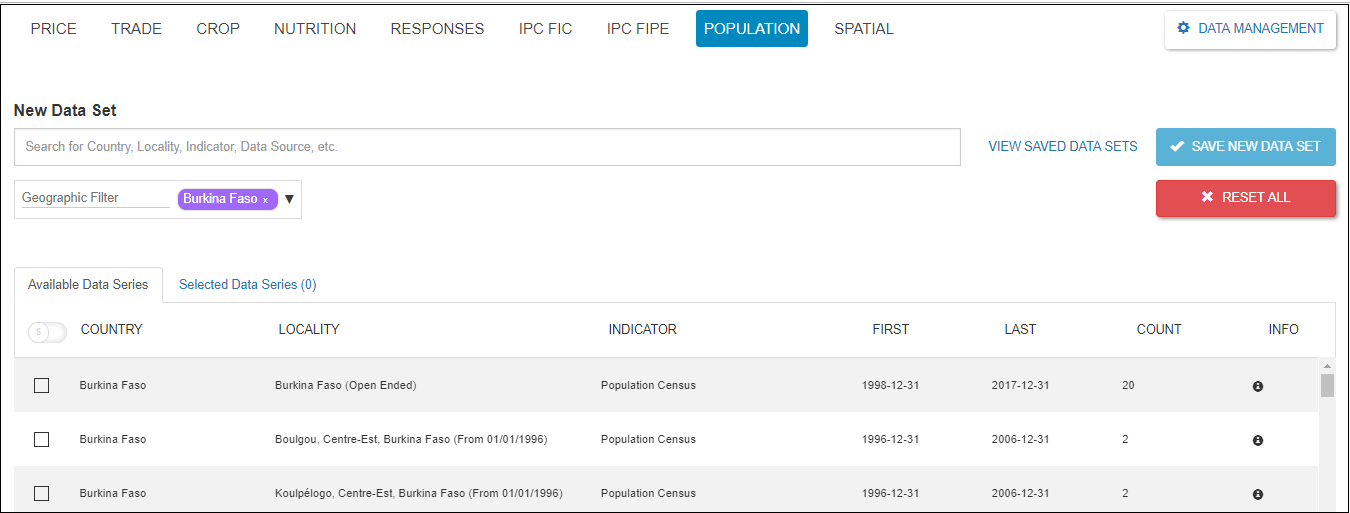Click info icon for Koulpélogo row
Screen dimensions: 1350x513
coord(1257,494)
